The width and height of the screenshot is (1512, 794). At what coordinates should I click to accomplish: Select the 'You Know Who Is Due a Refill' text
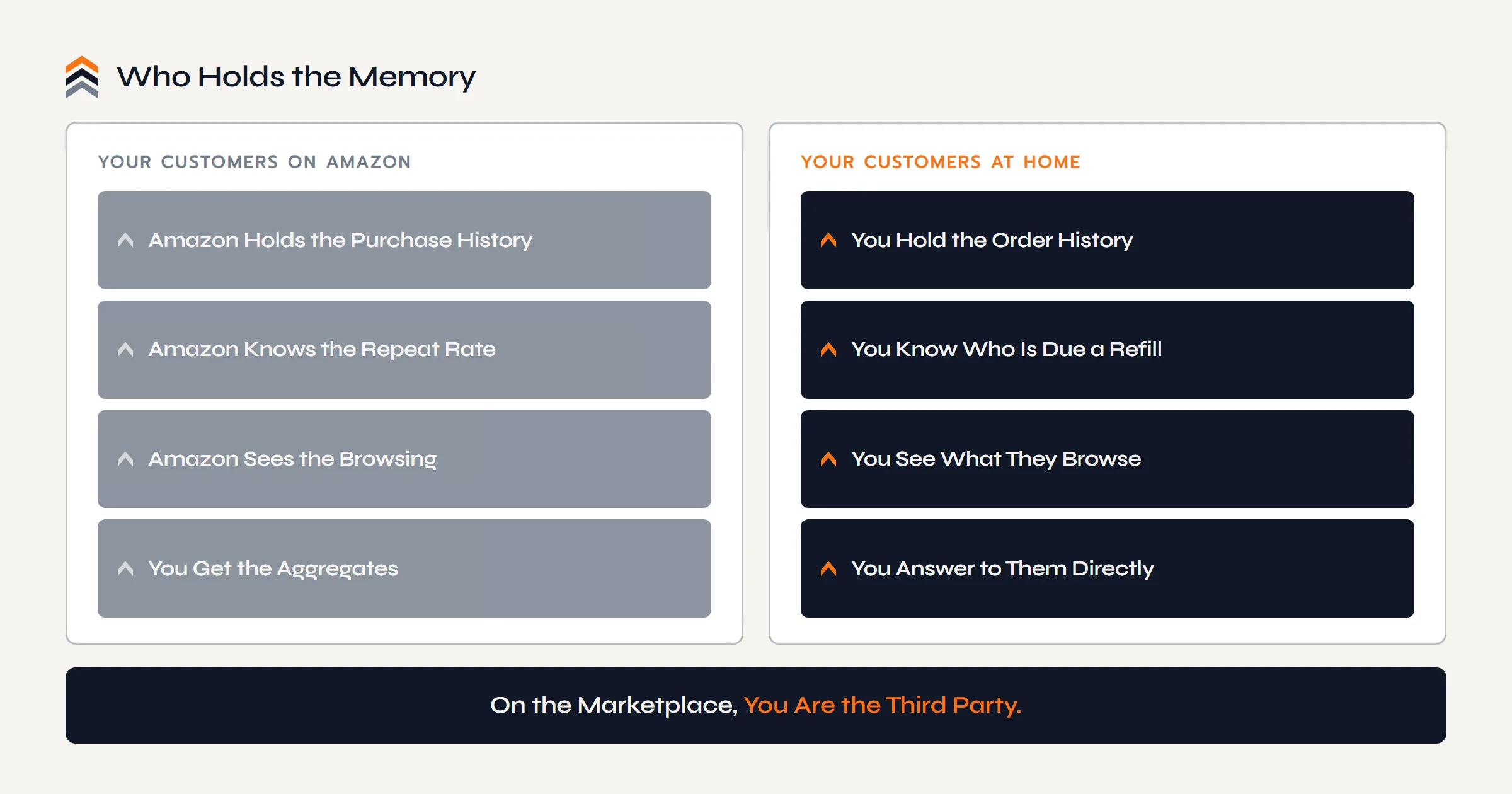click(x=1007, y=350)
